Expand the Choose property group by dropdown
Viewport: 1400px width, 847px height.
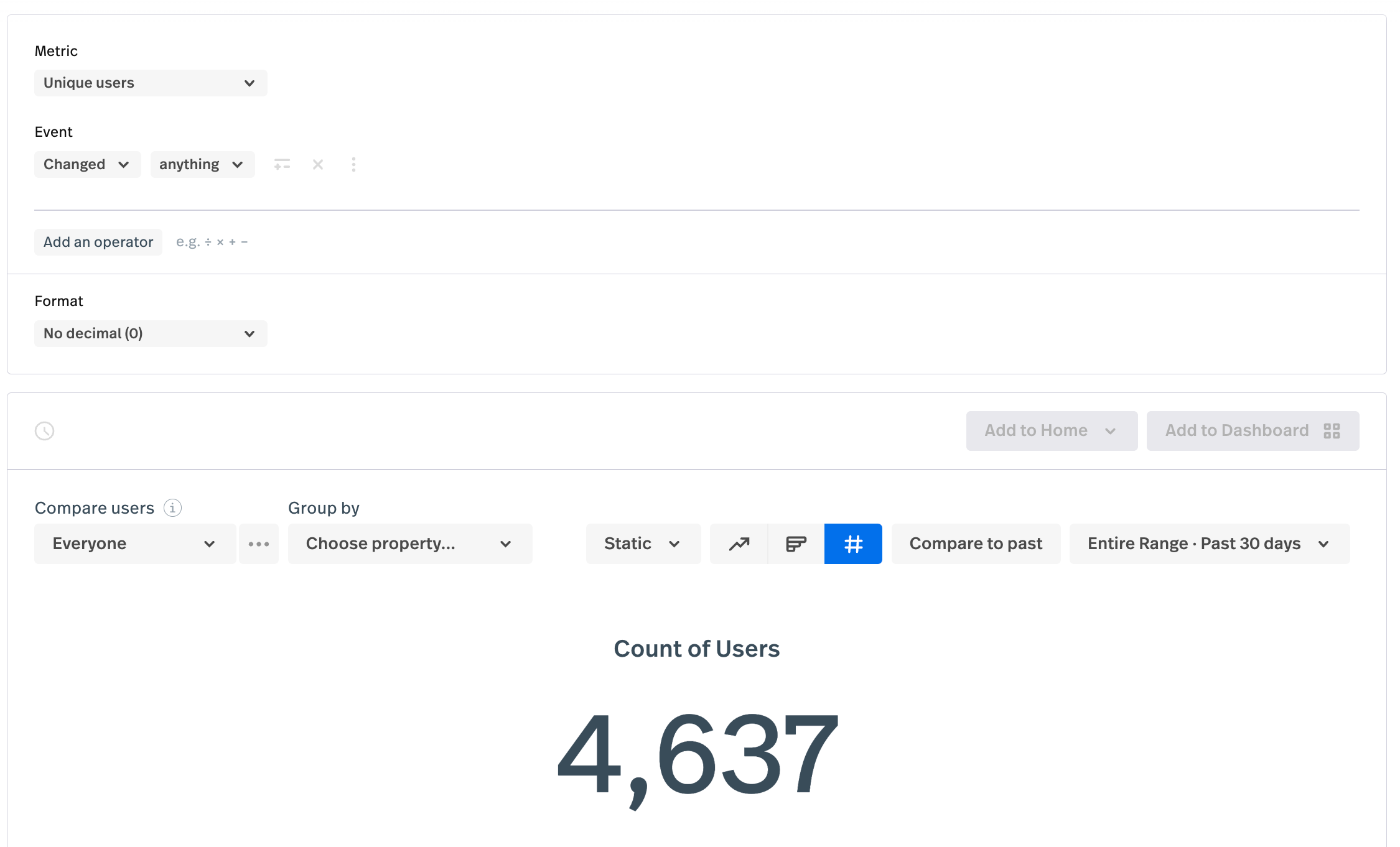[x=409, y=544]
